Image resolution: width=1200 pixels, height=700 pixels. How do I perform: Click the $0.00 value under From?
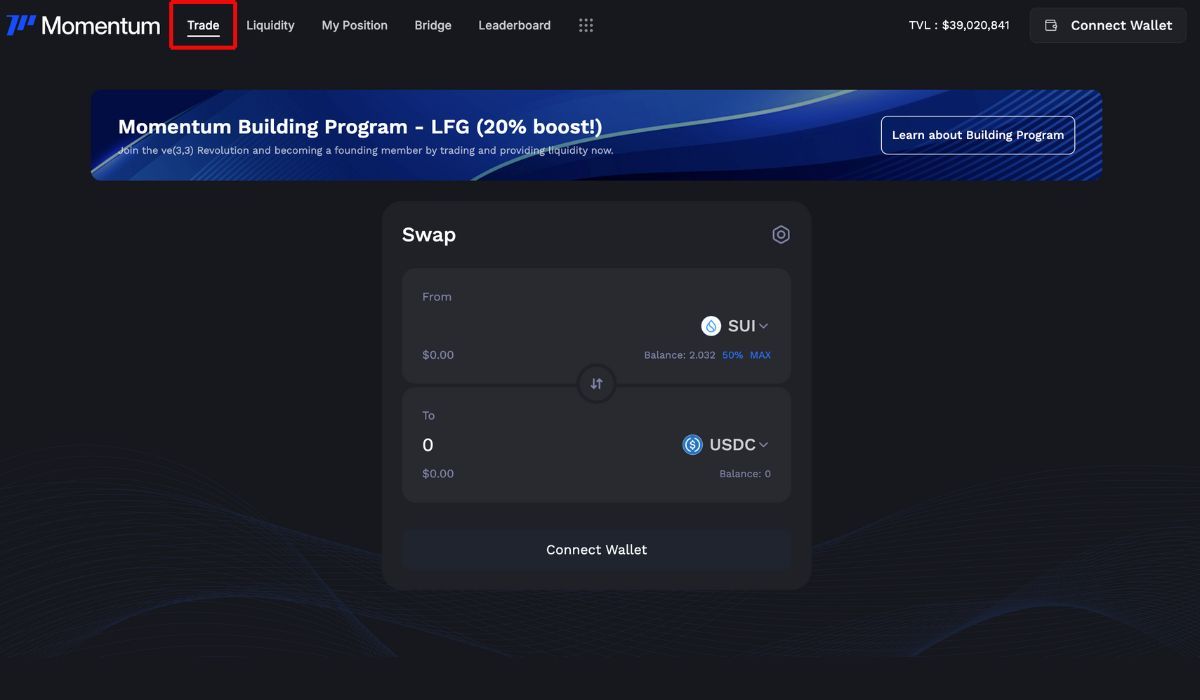[438, 355]
